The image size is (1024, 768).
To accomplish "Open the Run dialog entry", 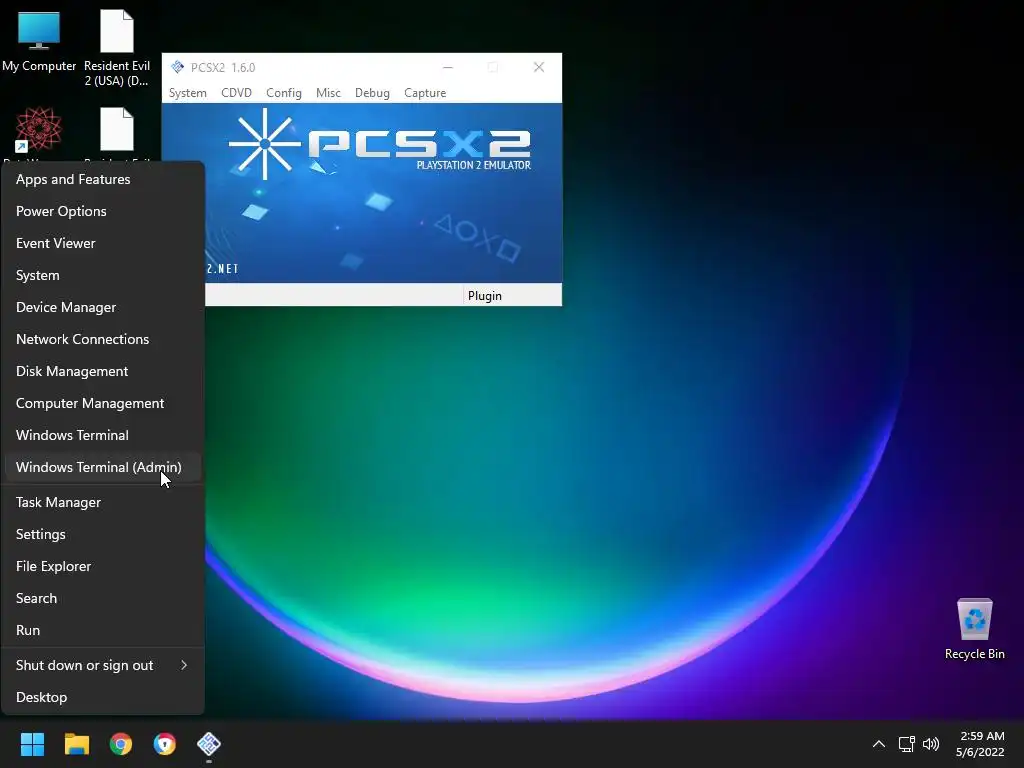I will (x=103, y=630).
